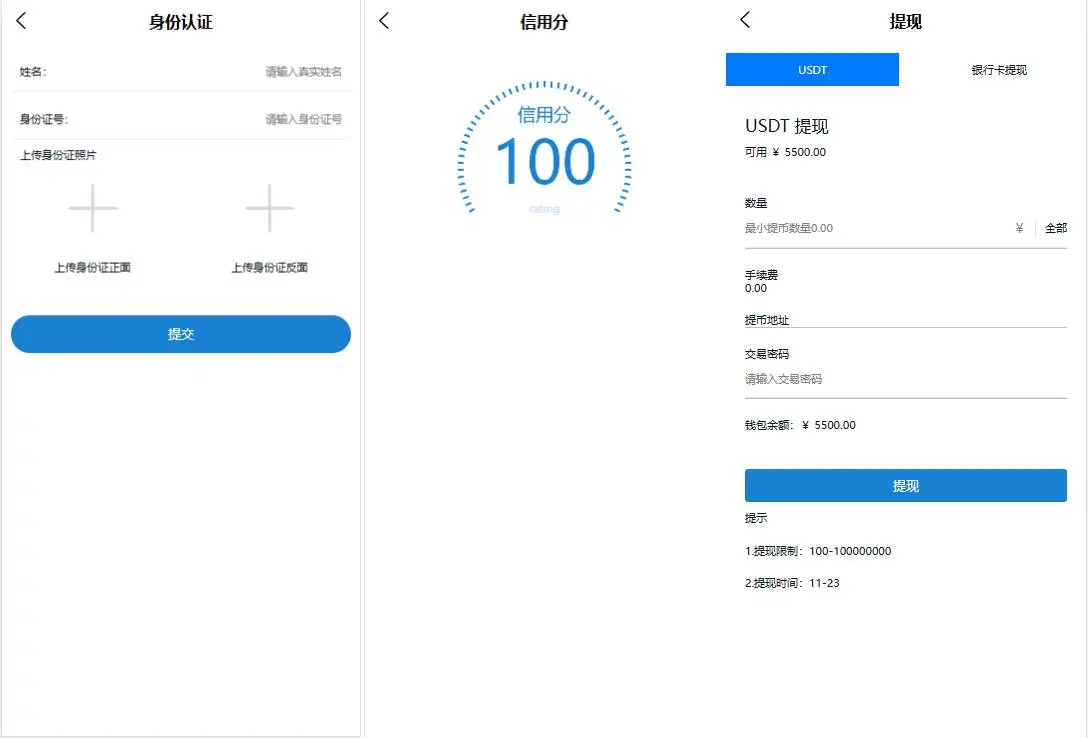Image resolution: width=1088 pixels, height=738 pixels.
Task: Switch to the USDT withdrawal tab
Action: [x=811, y=69]
